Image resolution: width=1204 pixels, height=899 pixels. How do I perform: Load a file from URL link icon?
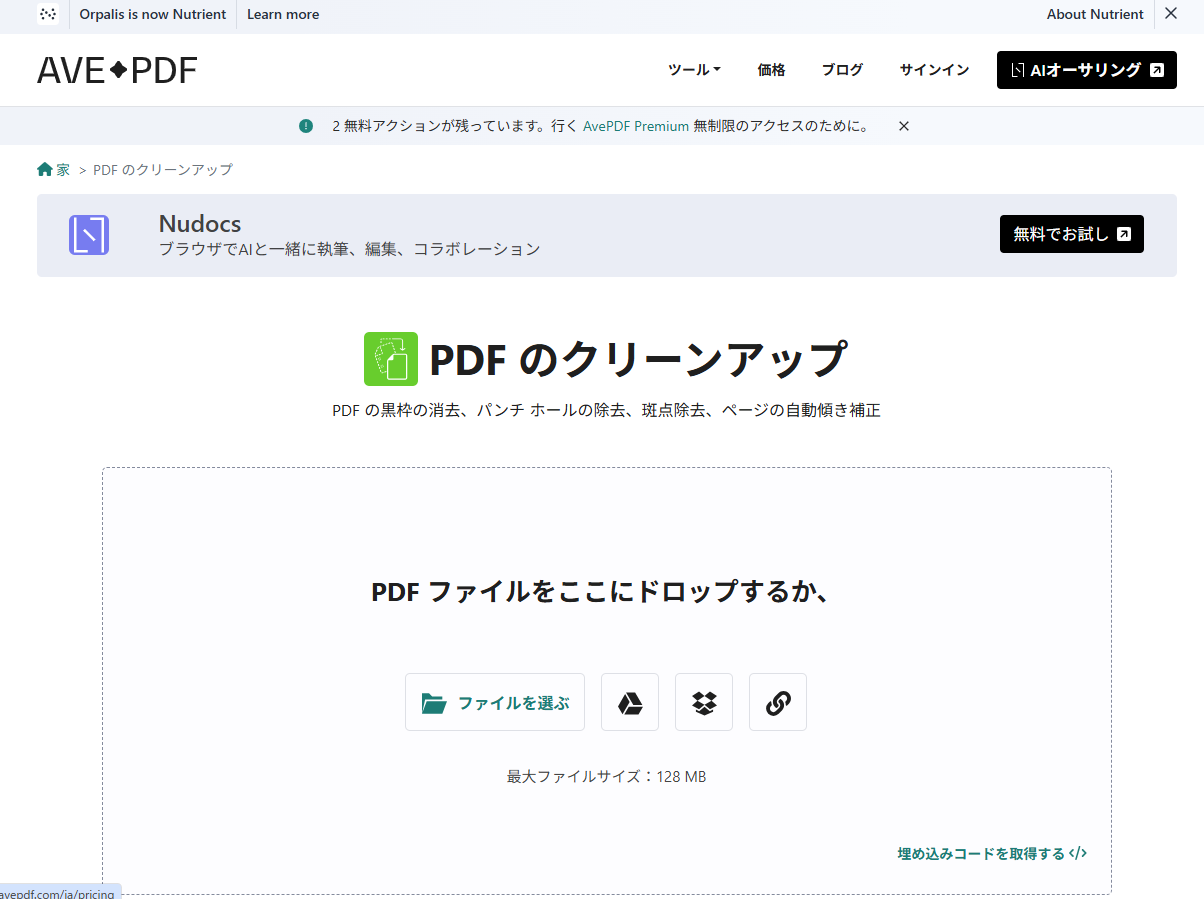[x=778, y=702]
